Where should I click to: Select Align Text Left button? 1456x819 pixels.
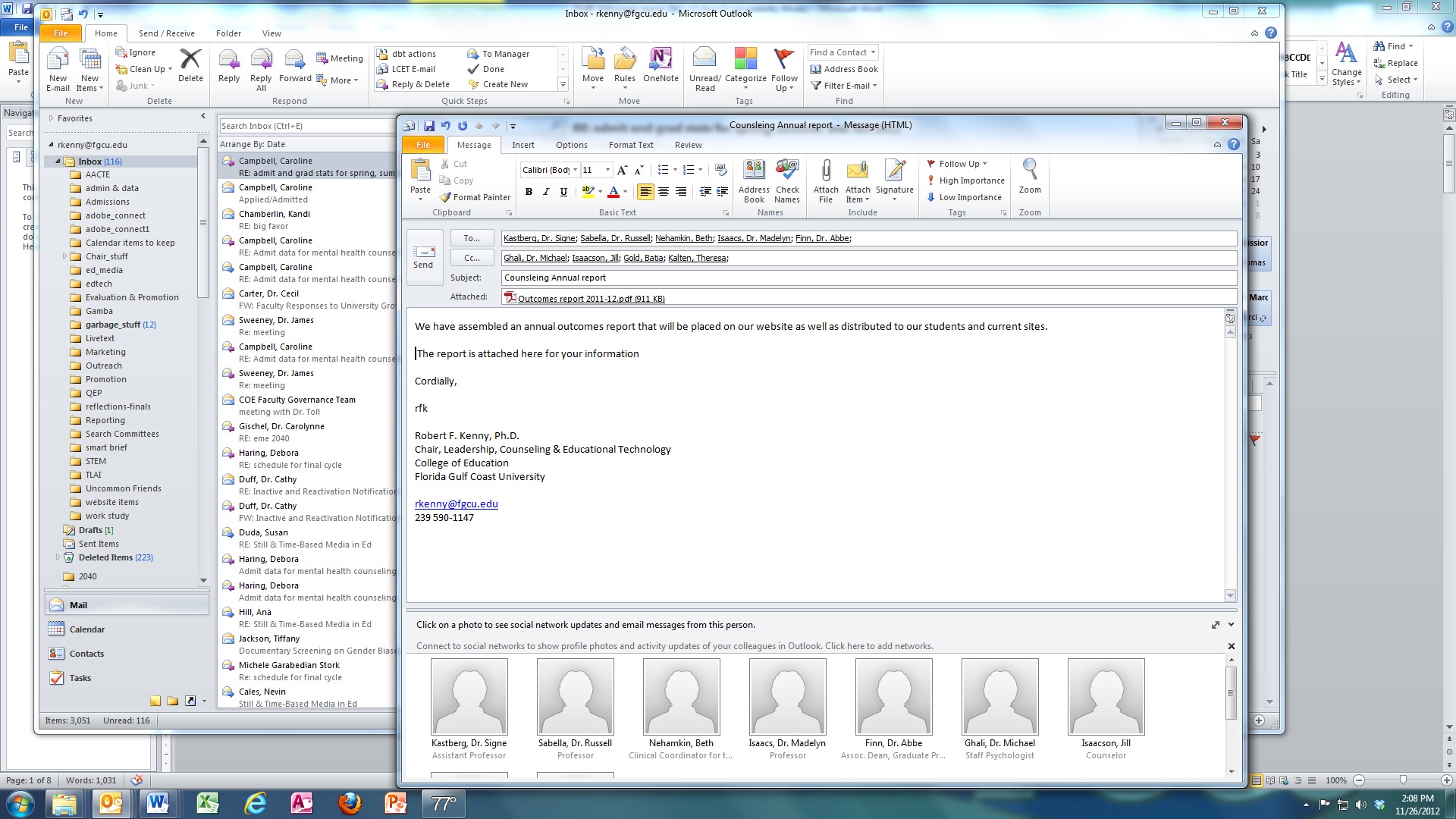click(645, 192)
